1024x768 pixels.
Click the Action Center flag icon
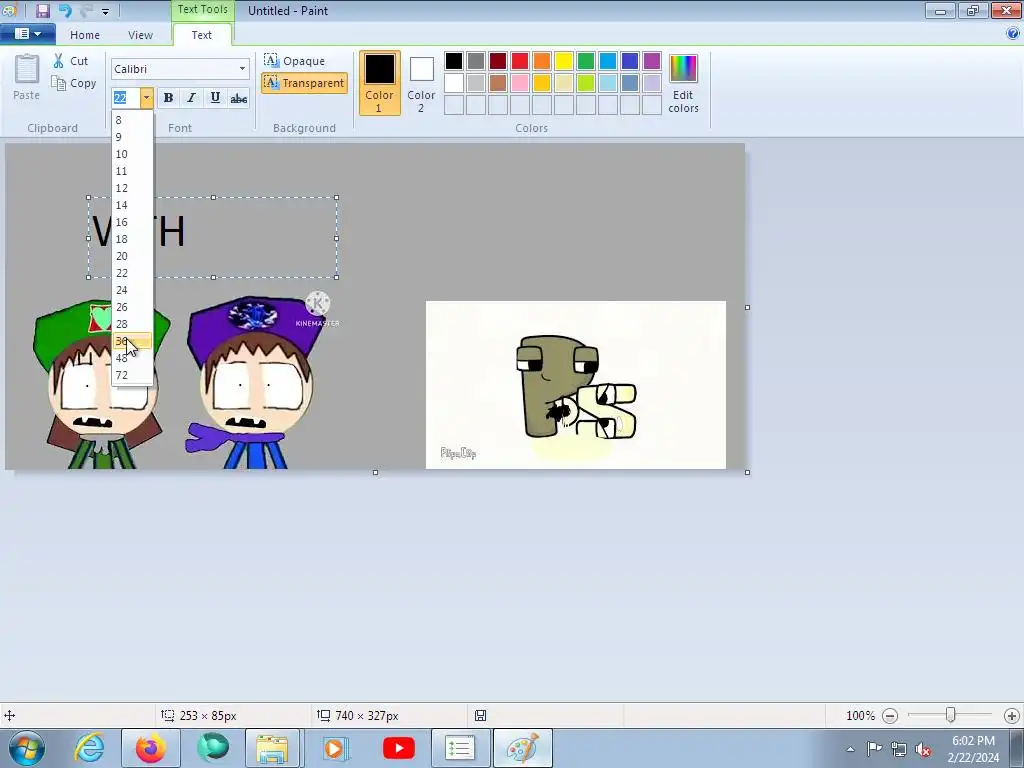point(874,749)
